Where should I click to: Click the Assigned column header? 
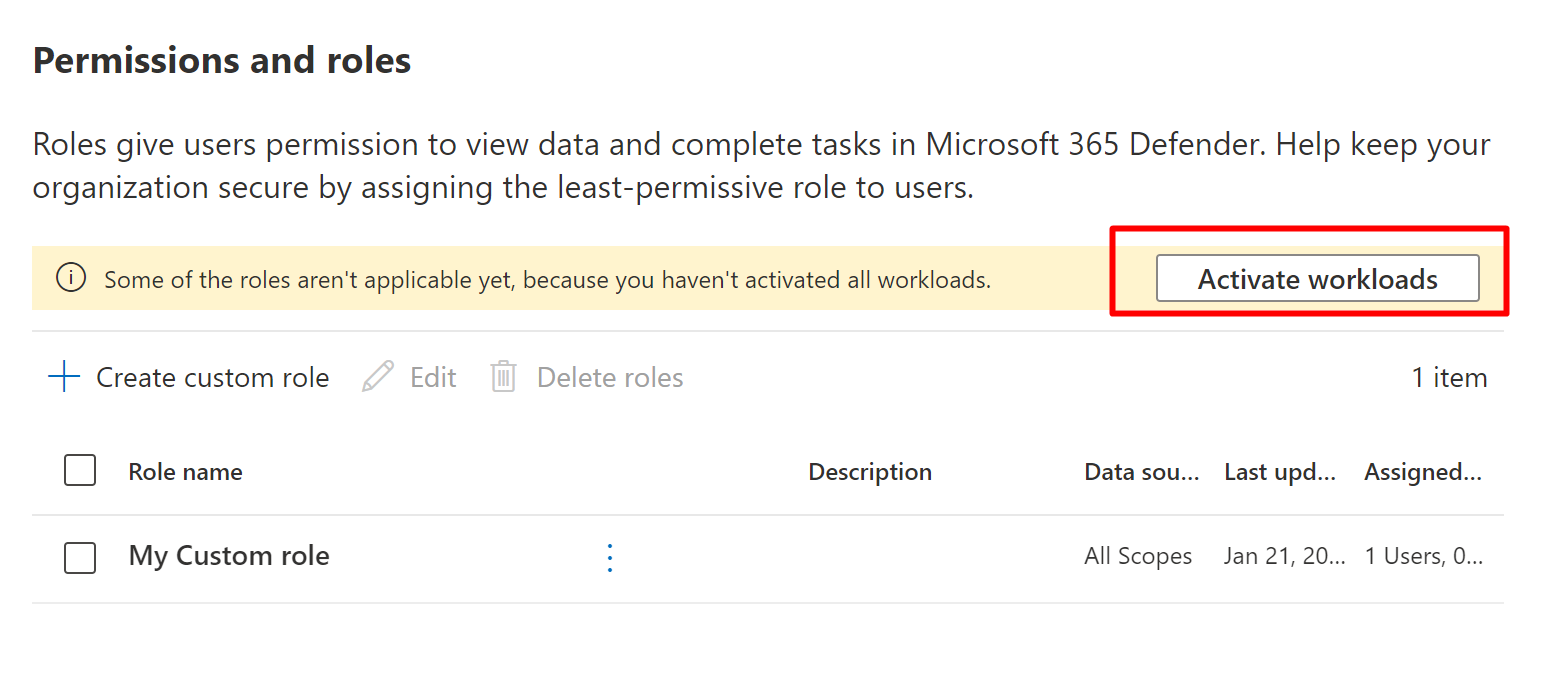point(1422,472)
